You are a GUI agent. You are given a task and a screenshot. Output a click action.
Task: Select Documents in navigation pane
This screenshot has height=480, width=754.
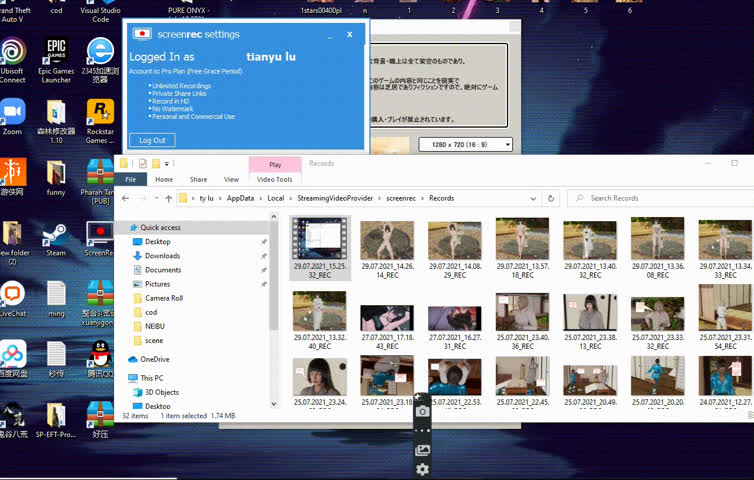click(x=163, y=270)
